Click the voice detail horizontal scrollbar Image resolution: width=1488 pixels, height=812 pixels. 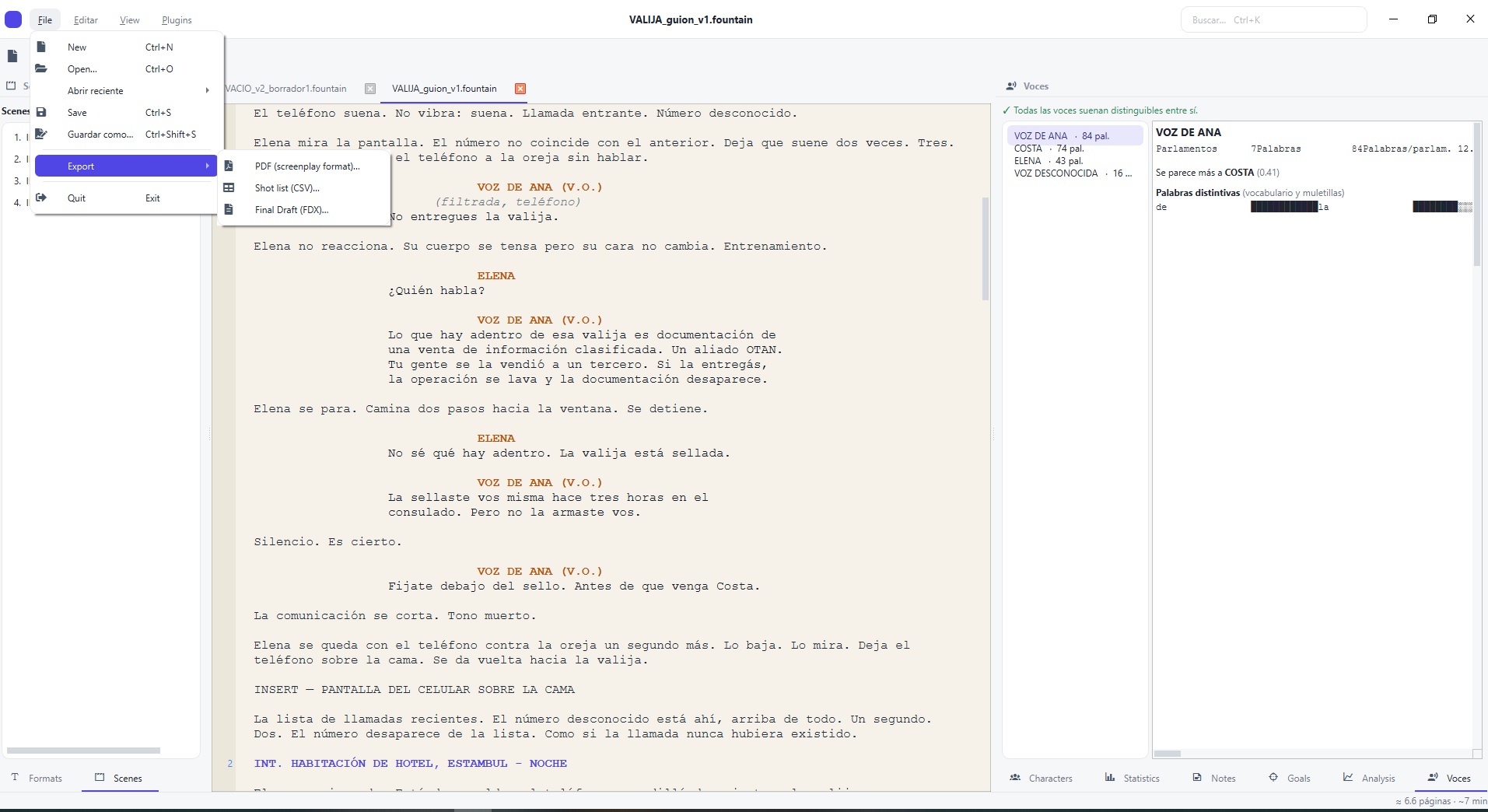(1167, 754)
